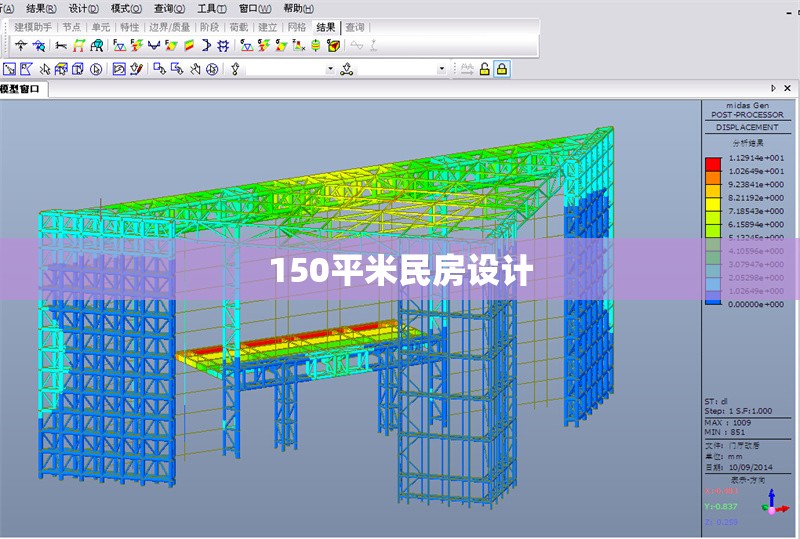Click the 荷载 ribbon tab
Image resolution: width=800 pixels, height=539 pixels.
click(x=239, y=28)
